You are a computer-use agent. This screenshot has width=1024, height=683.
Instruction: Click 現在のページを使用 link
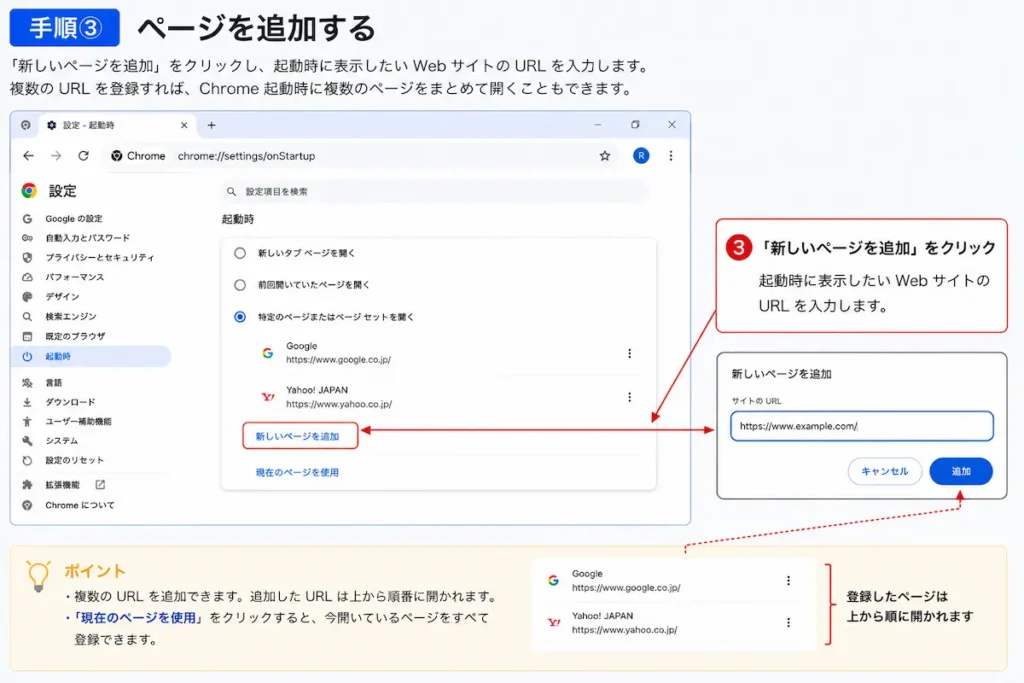[297, 472]
